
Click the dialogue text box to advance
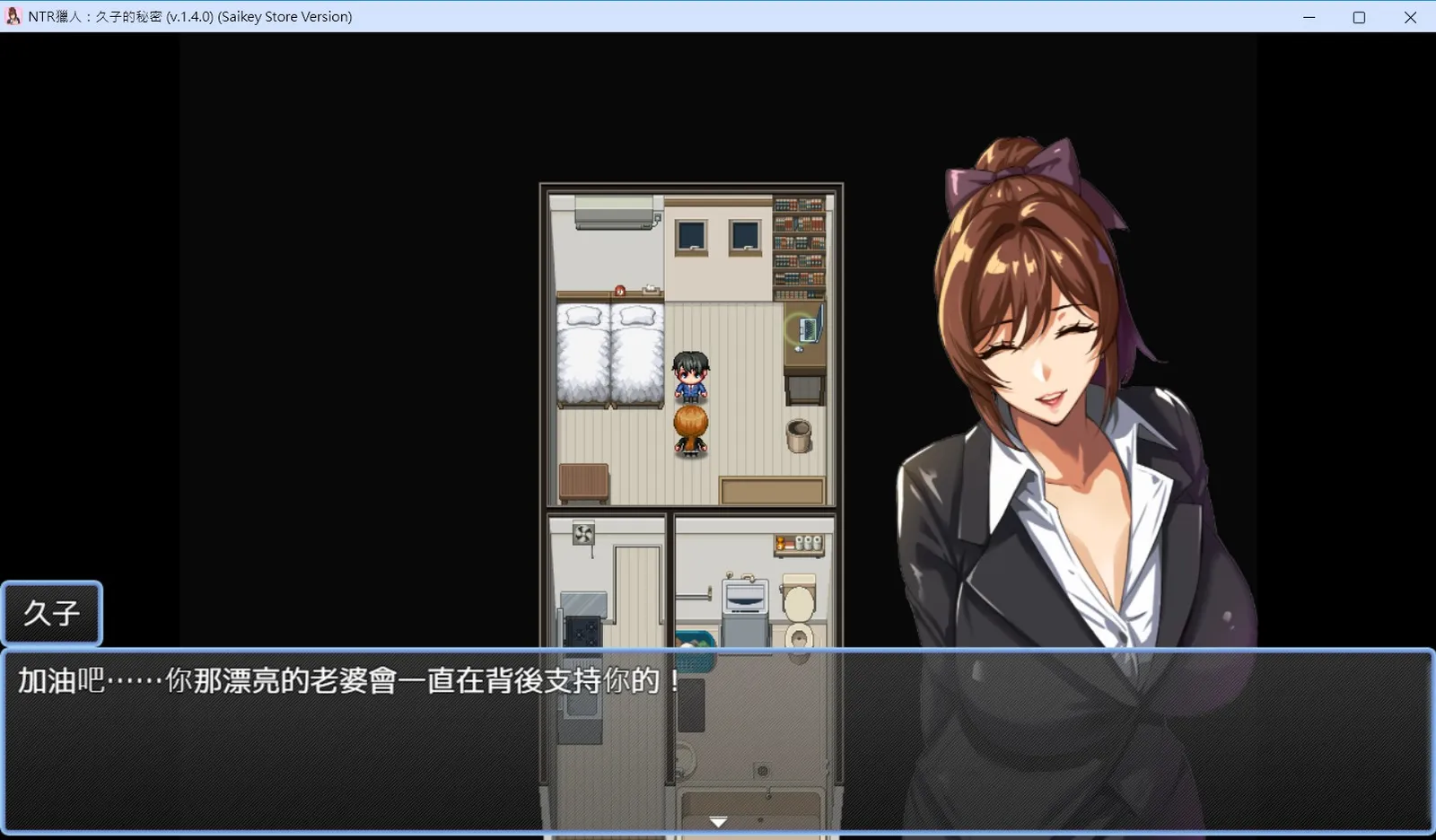click(718, 741)
